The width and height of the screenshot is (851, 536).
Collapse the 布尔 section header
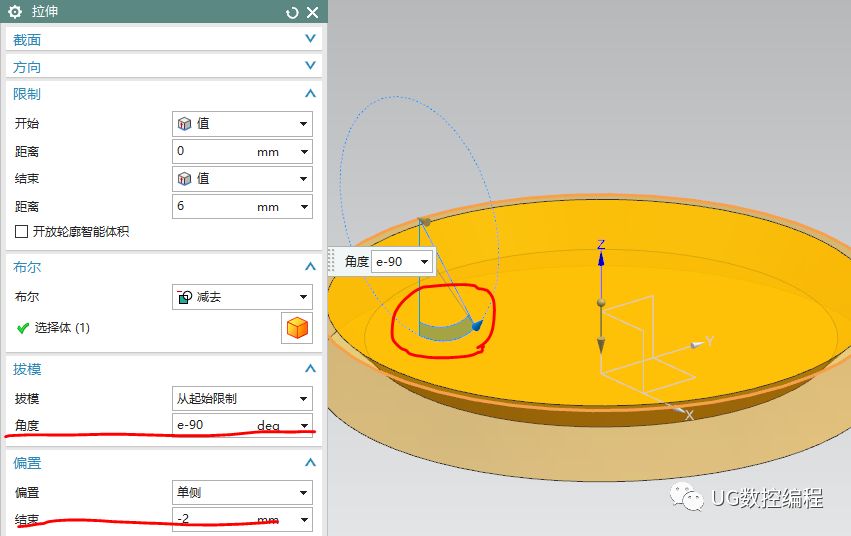[310, 267]
